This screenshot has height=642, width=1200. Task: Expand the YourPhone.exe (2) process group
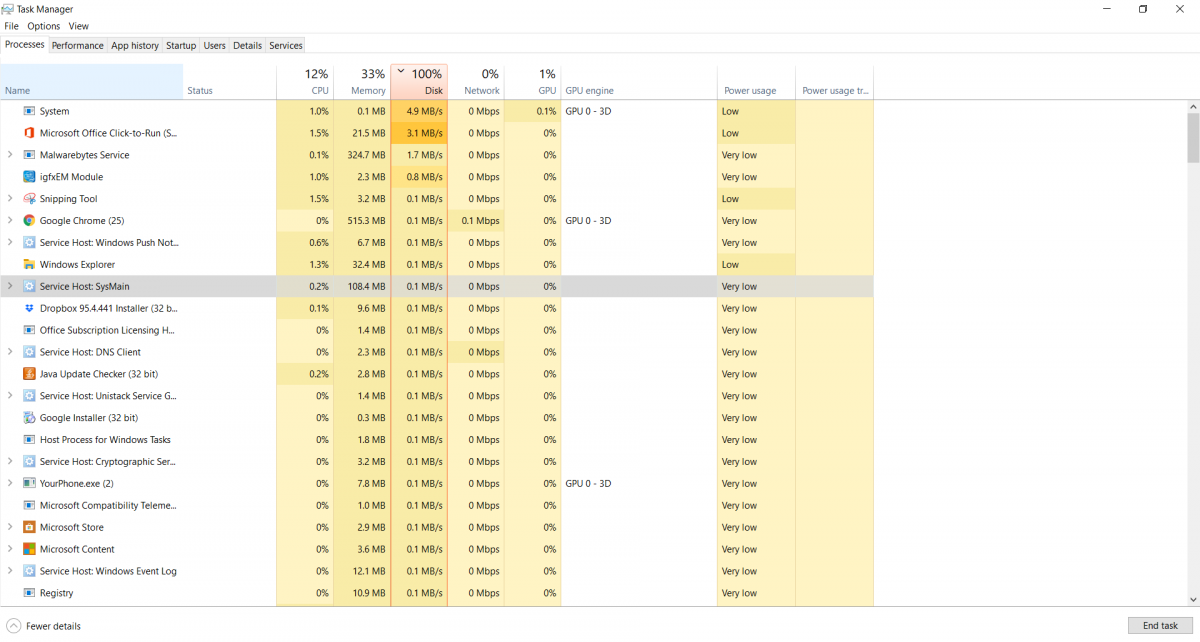10,484
